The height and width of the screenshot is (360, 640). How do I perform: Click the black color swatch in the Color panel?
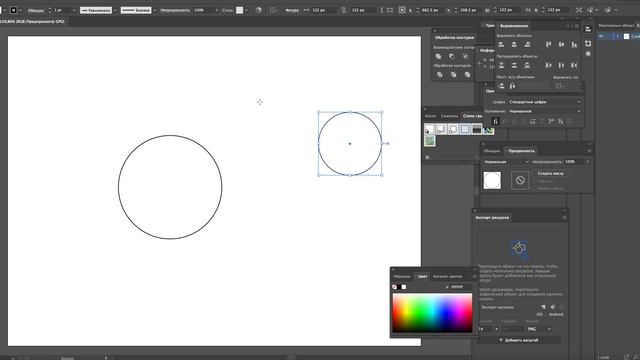click(399, 287)
